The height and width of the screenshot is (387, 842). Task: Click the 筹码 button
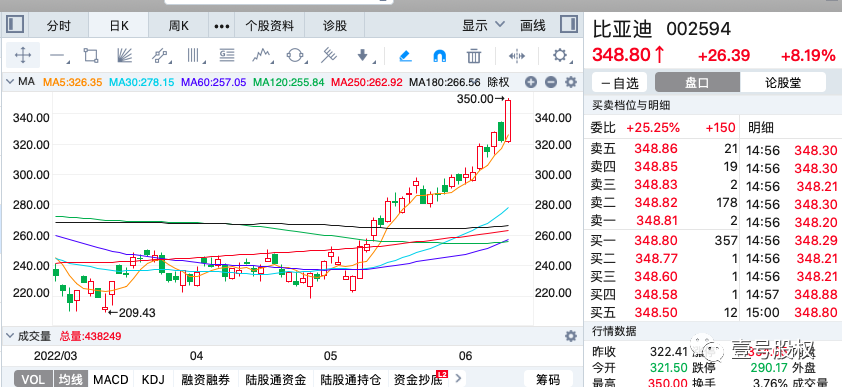click(x=548, y=379)
